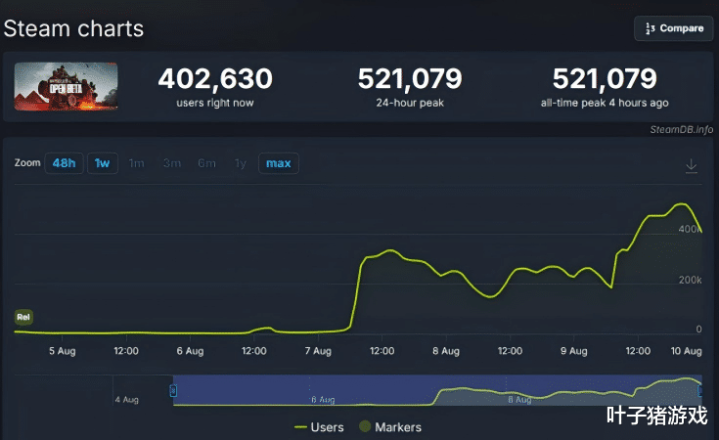Screen dimensions: 719x440
Task: Set chart zoom to 3m
Action: (172, 163)
